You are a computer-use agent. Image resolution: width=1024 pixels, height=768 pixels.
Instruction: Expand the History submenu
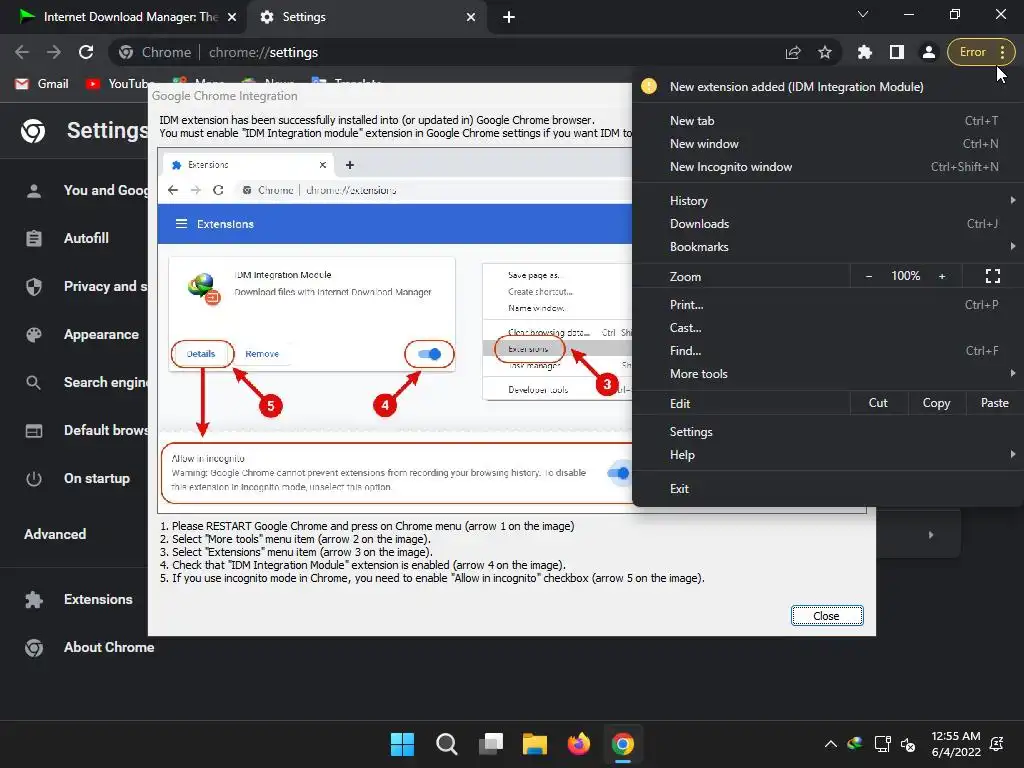click(x=828, y=200)
